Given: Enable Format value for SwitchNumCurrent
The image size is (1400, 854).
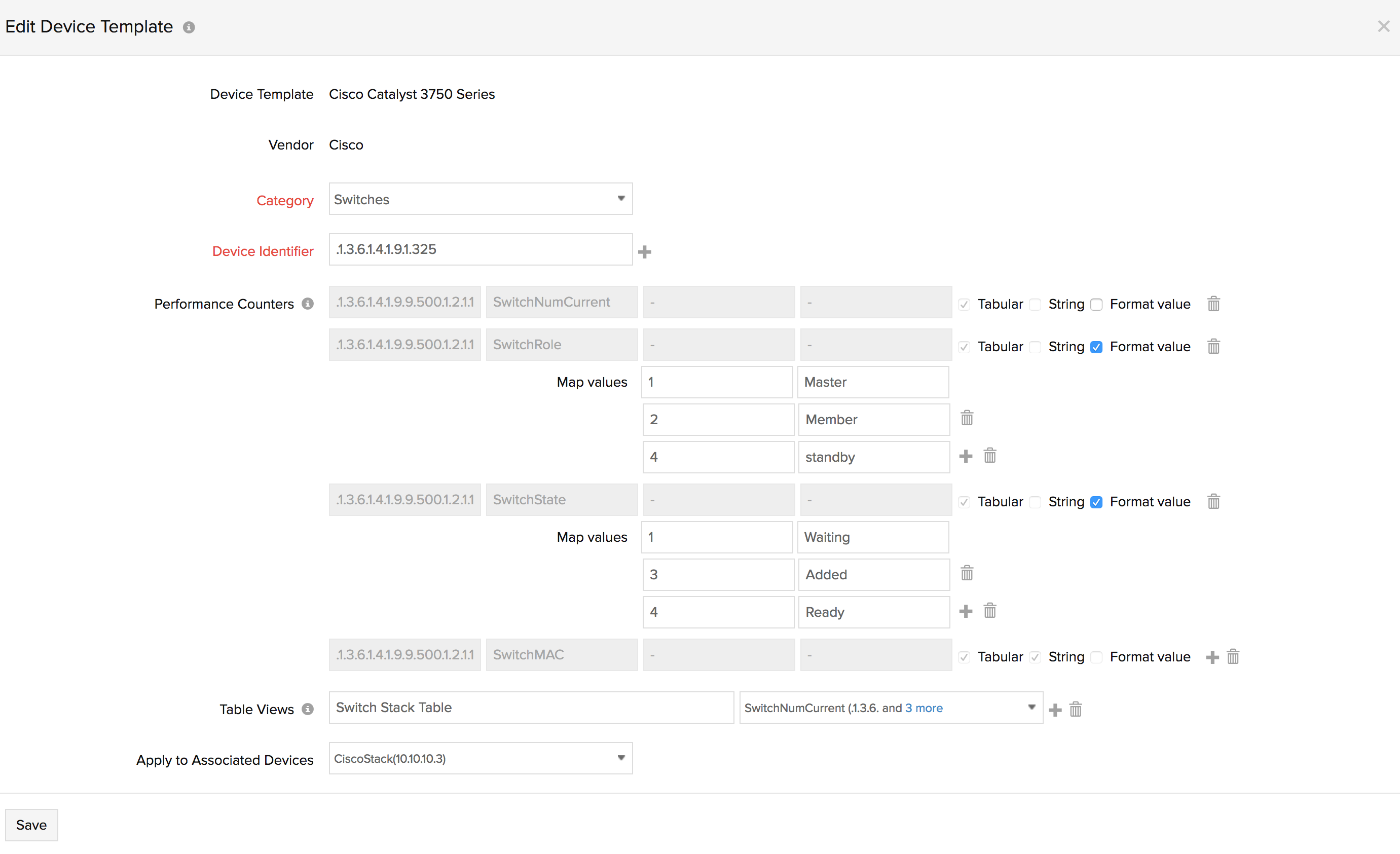Looking at the screenshot, I should 1096,305.
